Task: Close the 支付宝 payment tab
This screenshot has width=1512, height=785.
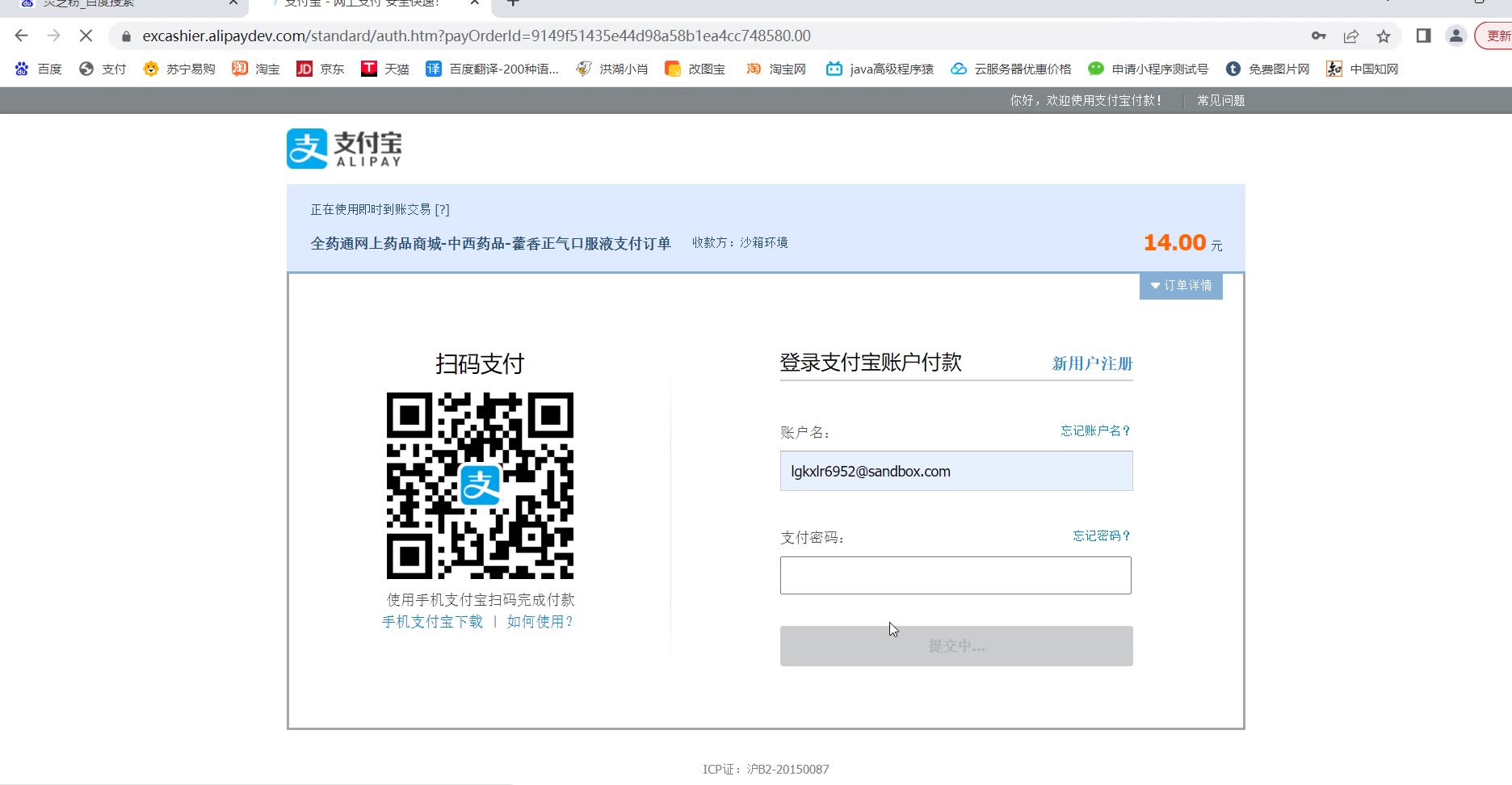Action: pos(475,3)
